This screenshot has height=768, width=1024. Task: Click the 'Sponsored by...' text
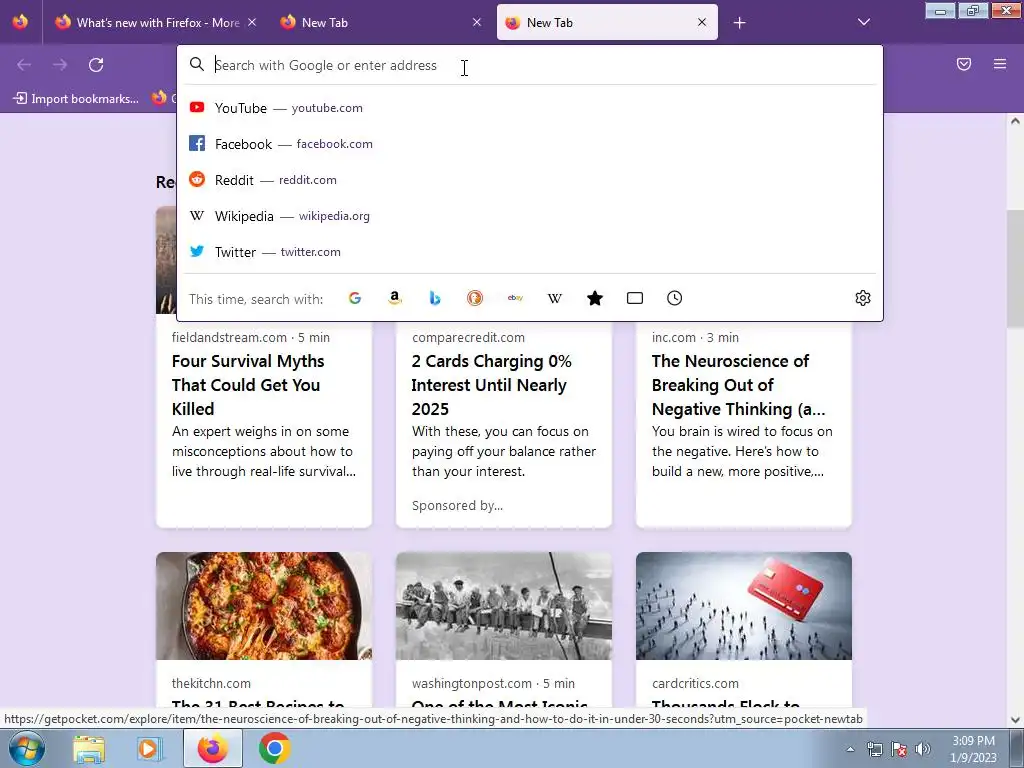click(457, 505)
